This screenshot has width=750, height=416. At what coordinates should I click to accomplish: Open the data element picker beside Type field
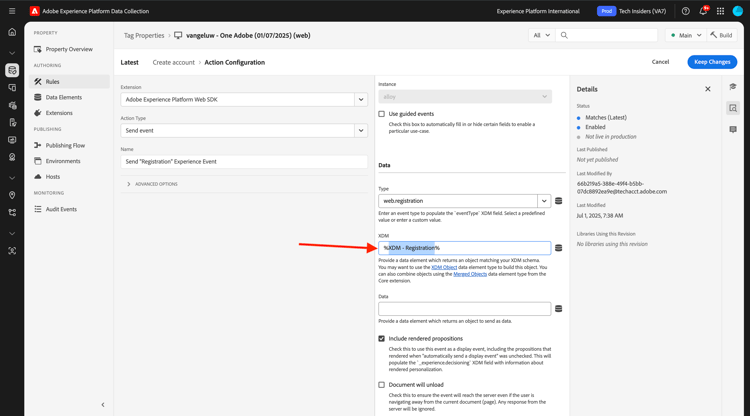[558, 201]
